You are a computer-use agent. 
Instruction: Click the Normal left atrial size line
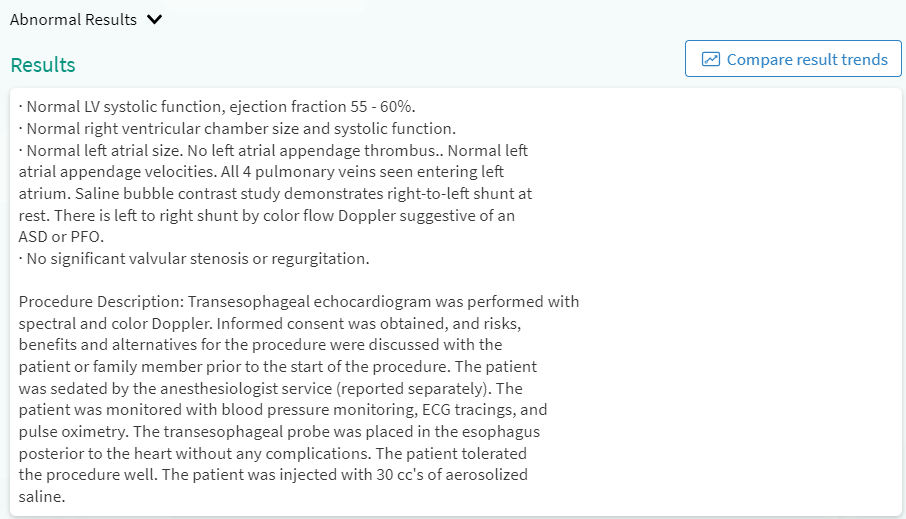click(x=100, y=151)
